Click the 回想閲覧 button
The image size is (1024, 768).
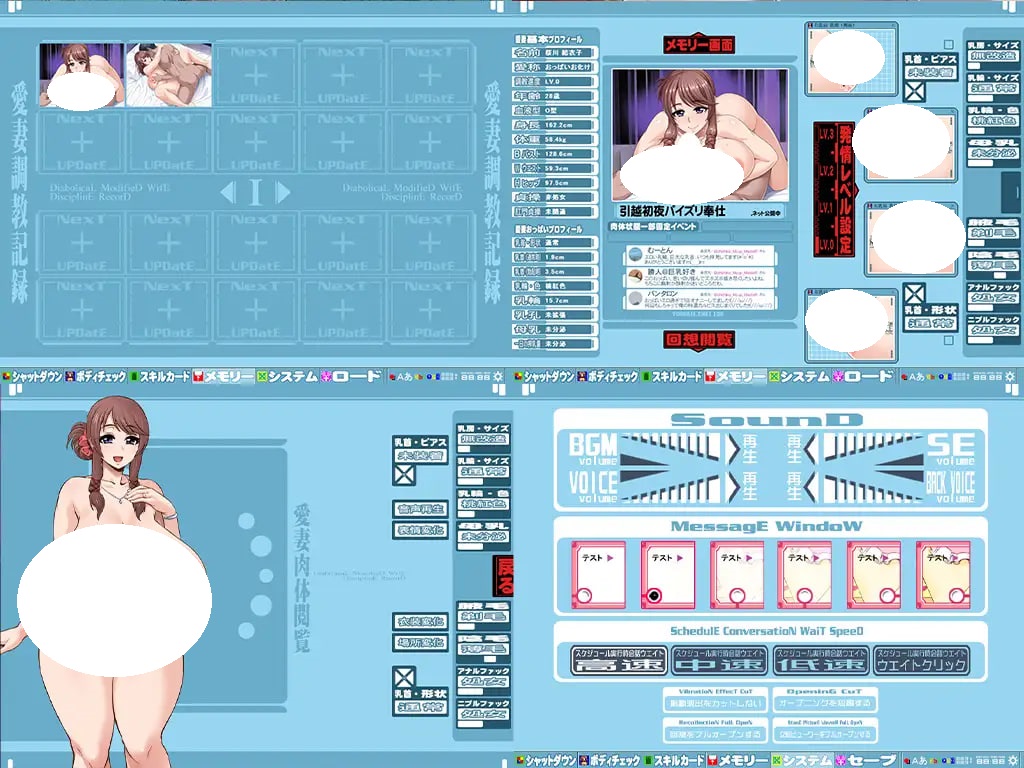point(699,339)
